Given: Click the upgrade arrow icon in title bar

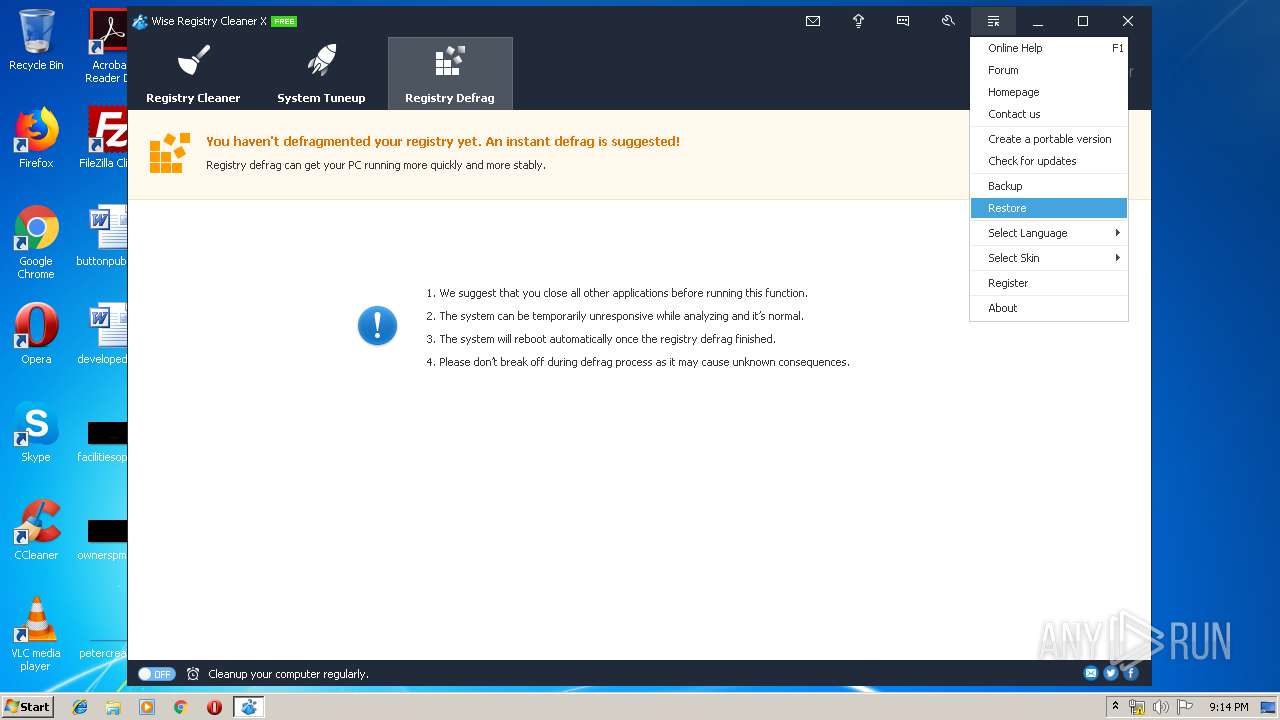Looking at the screenshot, I should tap(858, 21).
